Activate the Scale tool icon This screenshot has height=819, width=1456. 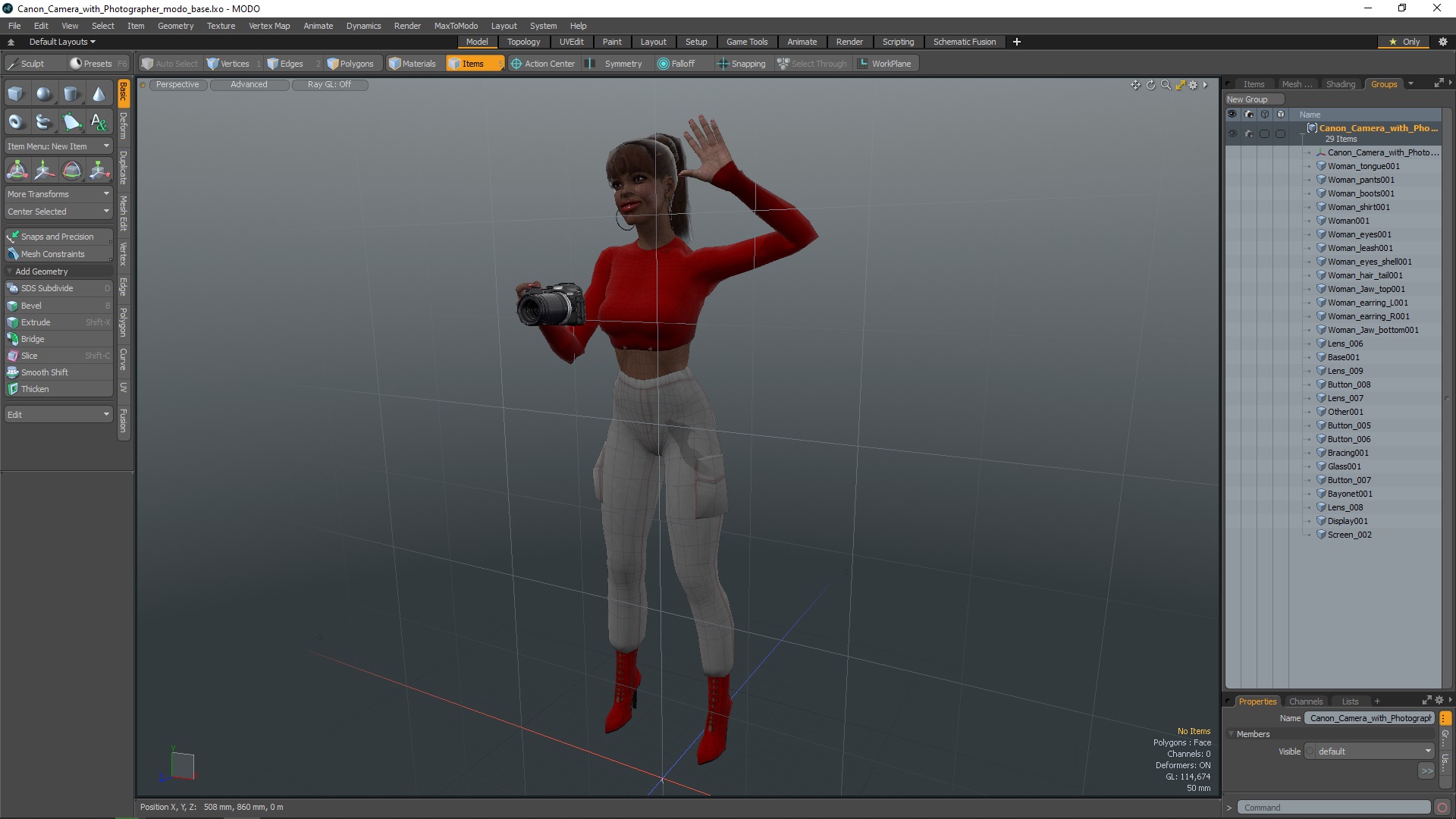[x=99, y=170]
